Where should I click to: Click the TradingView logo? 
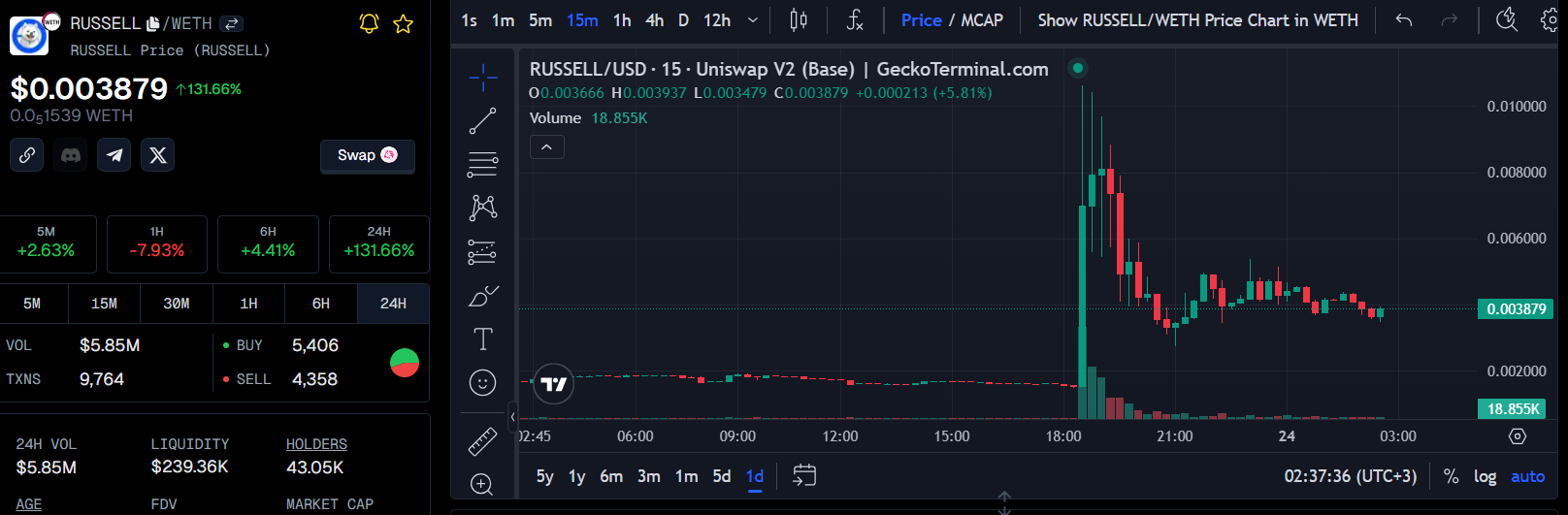pos(554,384)
